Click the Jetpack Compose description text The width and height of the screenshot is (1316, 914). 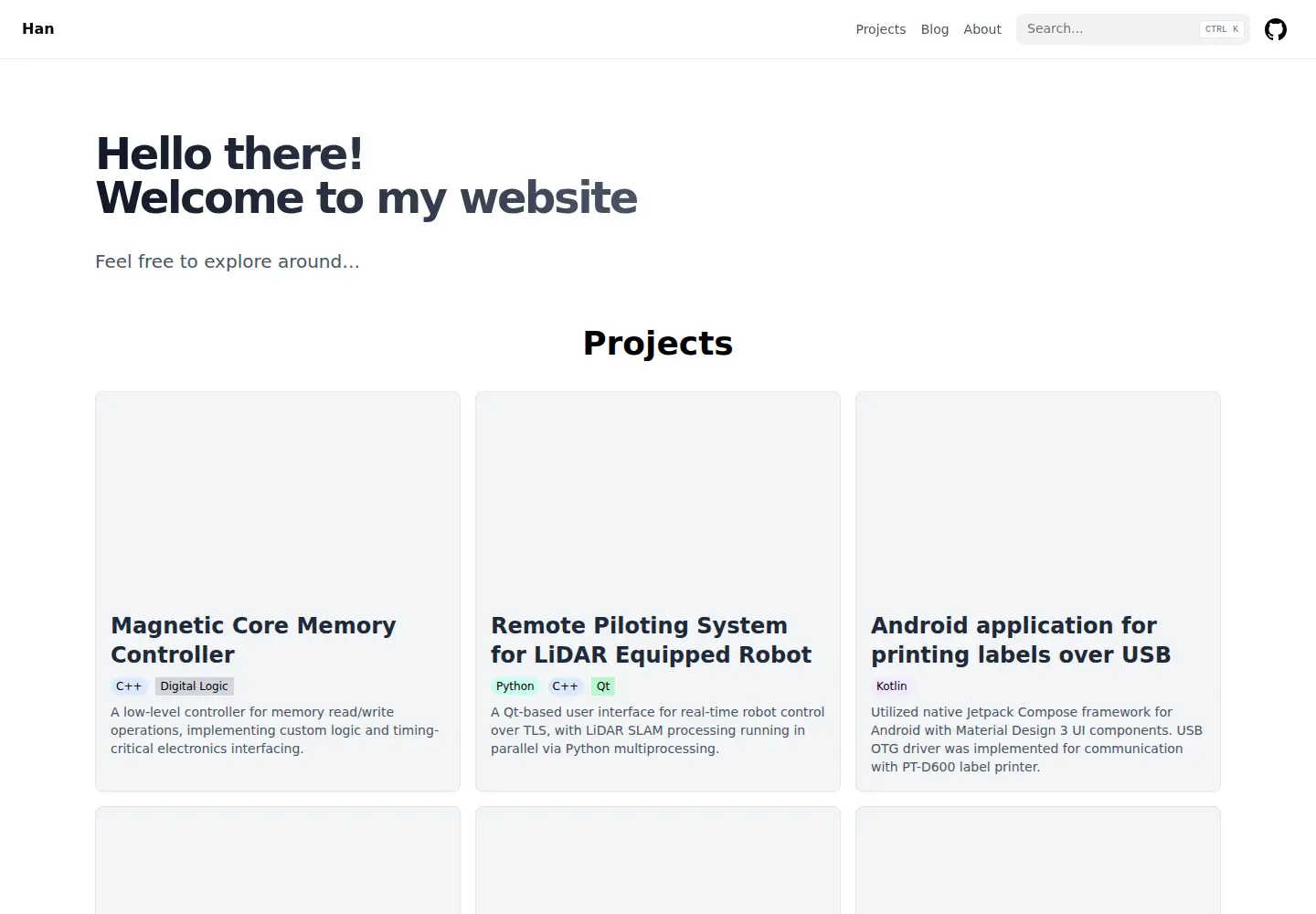[x=1037, y=739]
